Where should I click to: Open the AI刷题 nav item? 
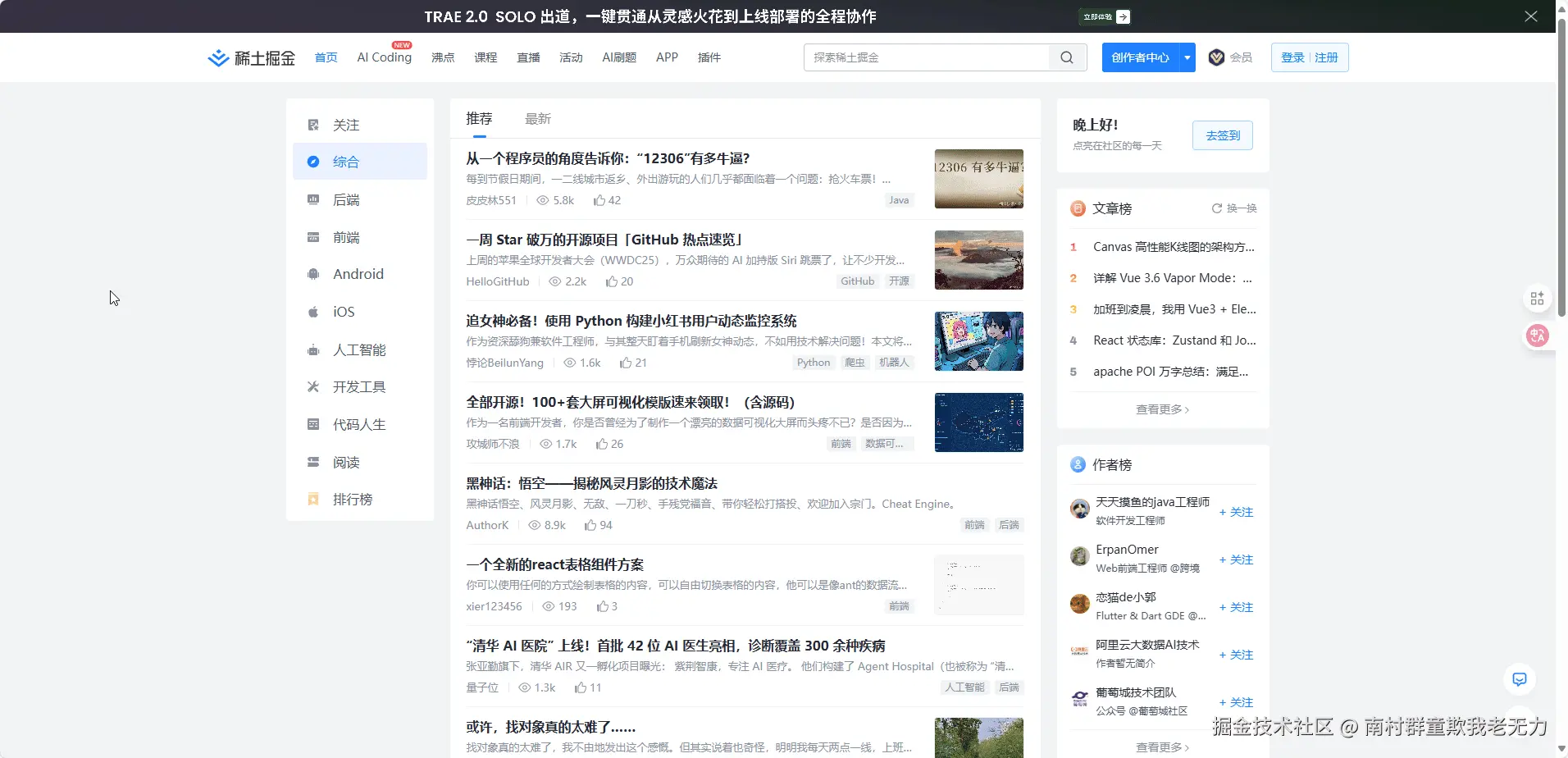619,57
